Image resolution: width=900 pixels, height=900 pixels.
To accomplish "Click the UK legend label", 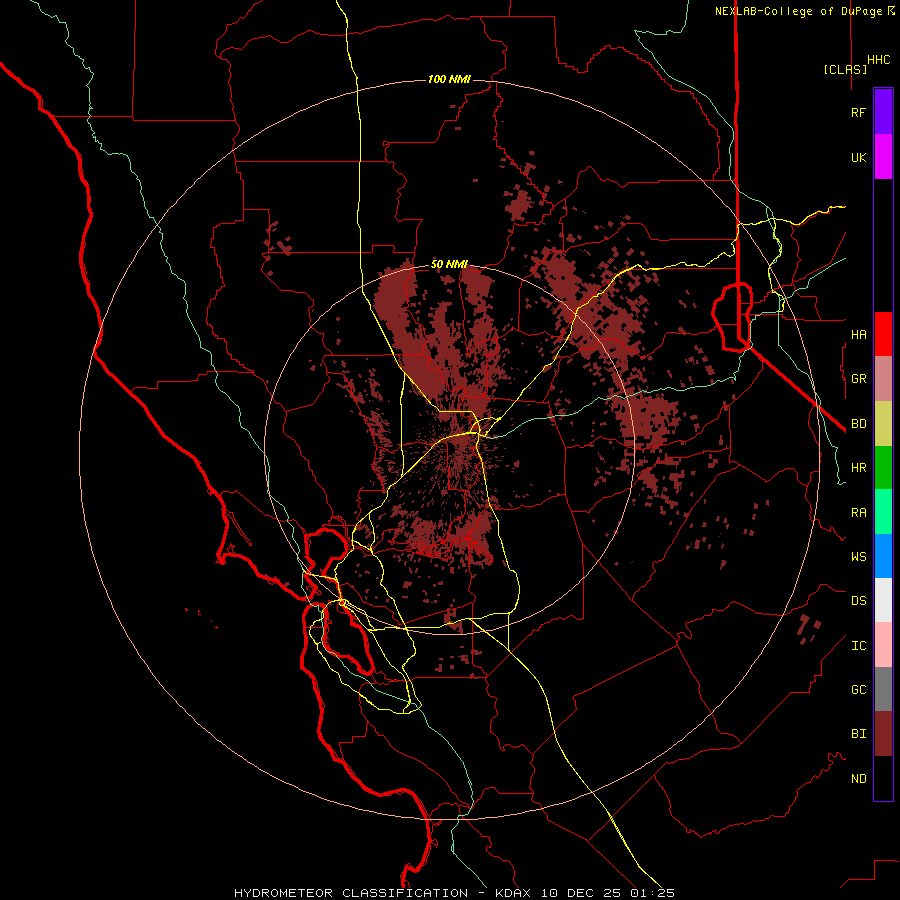I will (858, 157).
